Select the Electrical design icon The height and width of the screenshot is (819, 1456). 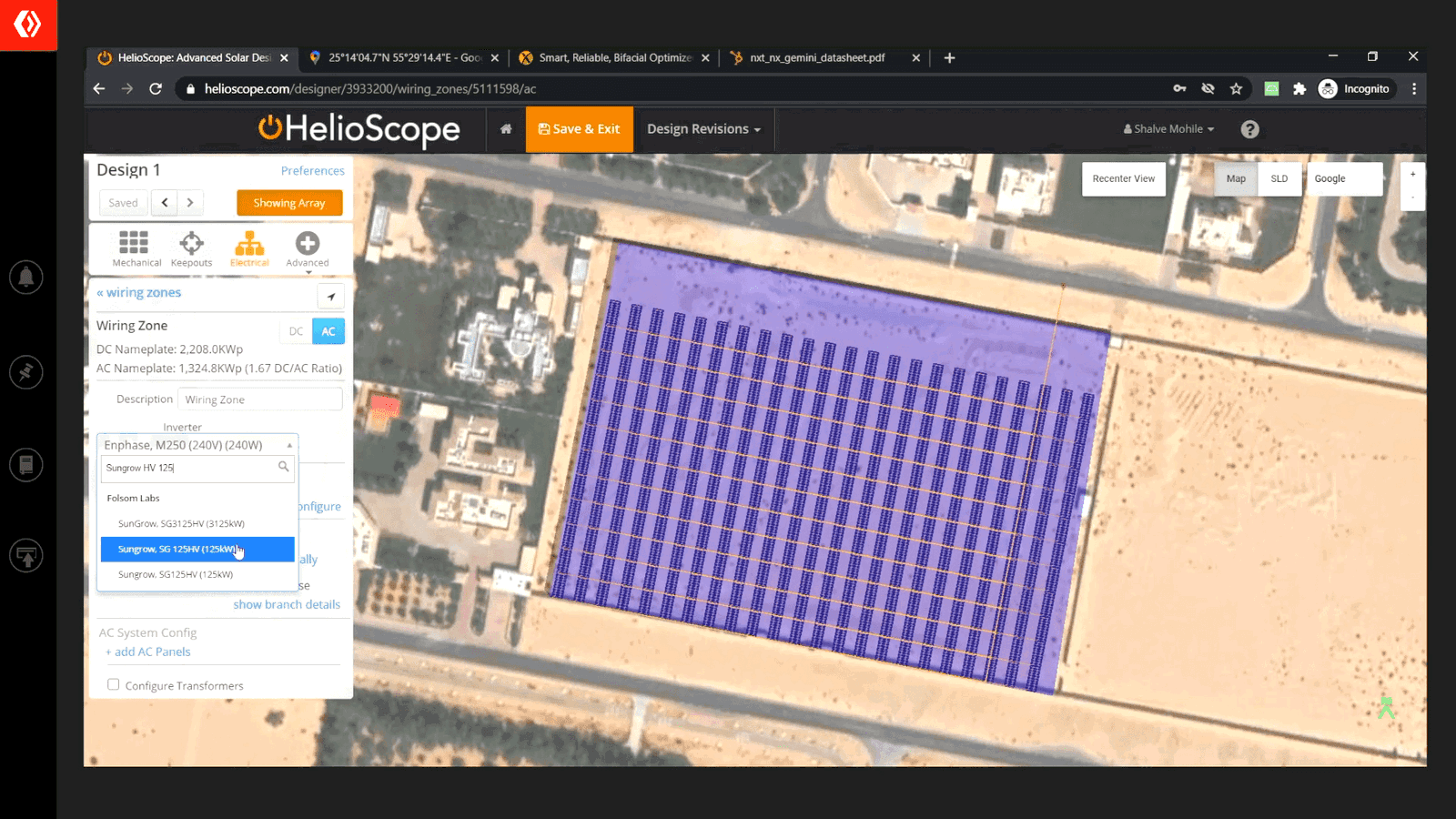[x=249, y=243]
